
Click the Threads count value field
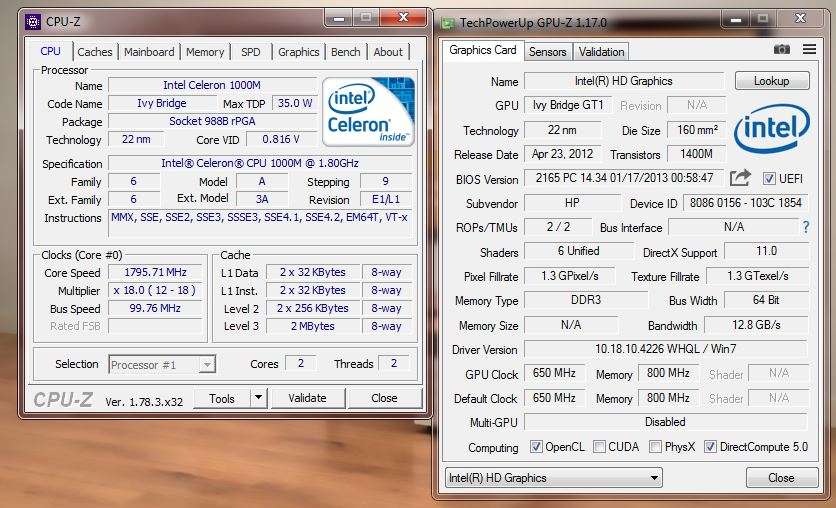click(394, 364)
